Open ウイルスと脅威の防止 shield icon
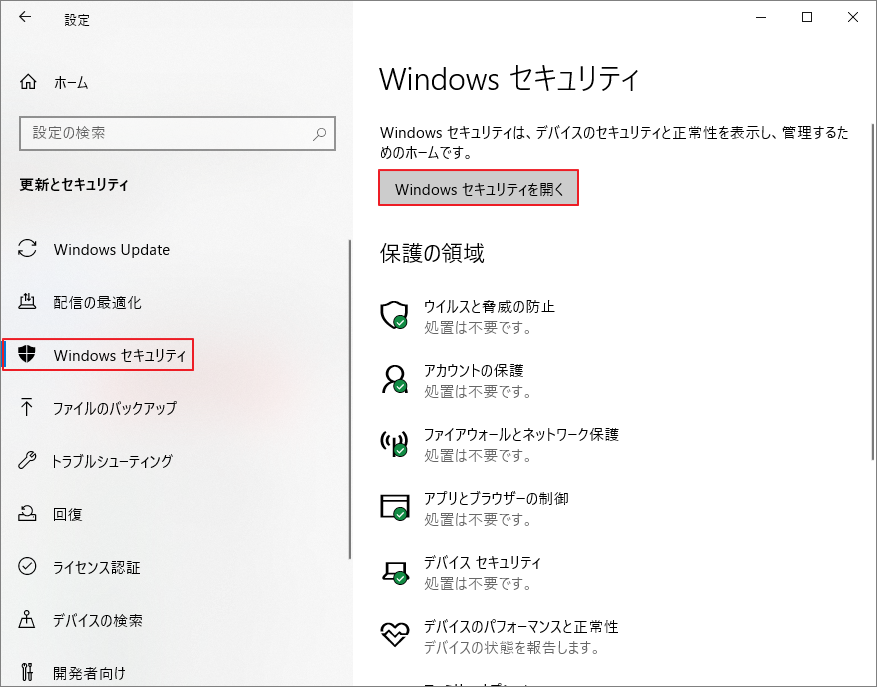Viewport: 877px width, 687px height. pos(394,316)
